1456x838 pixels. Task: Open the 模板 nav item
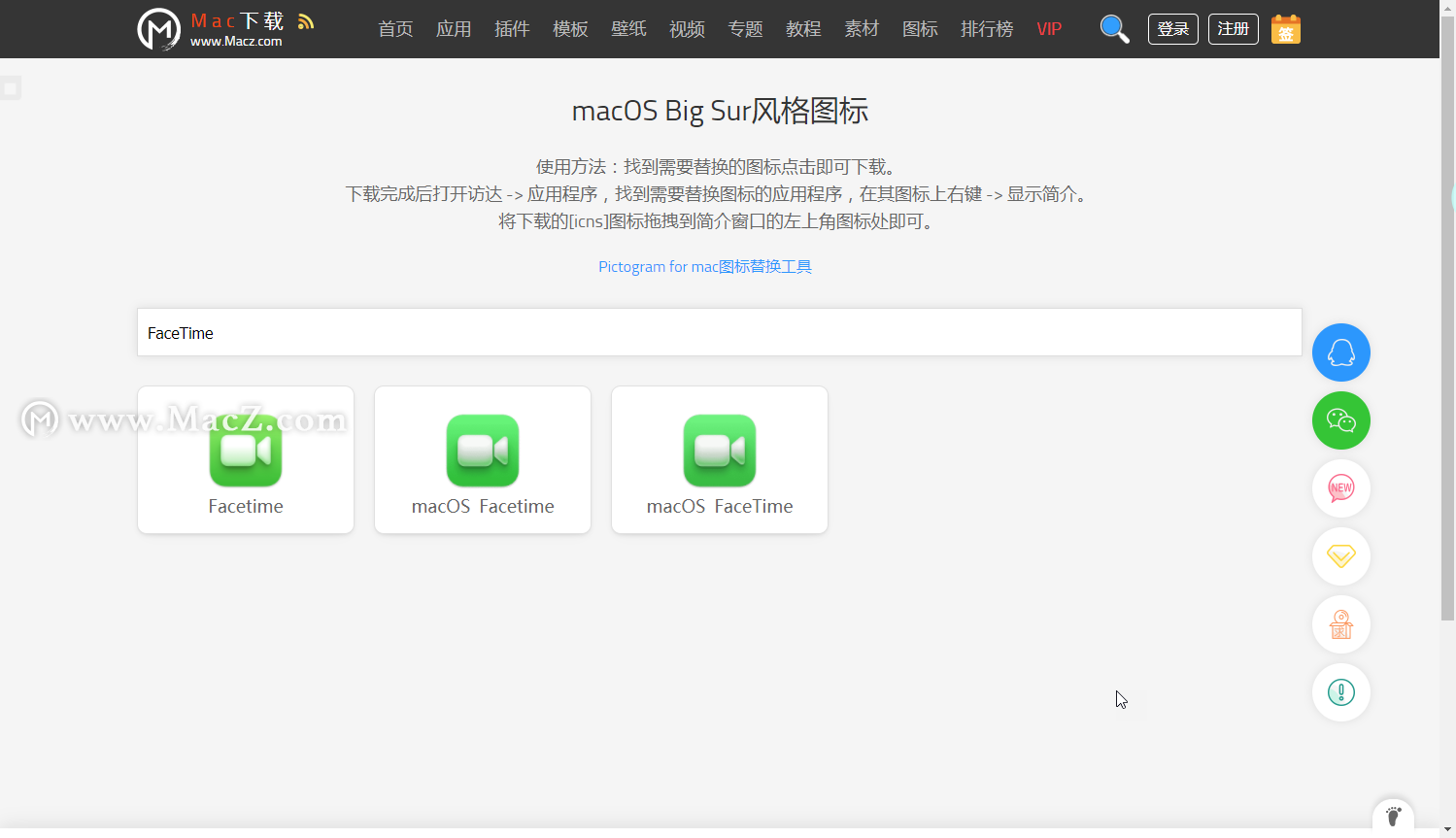tap(570, 29)
